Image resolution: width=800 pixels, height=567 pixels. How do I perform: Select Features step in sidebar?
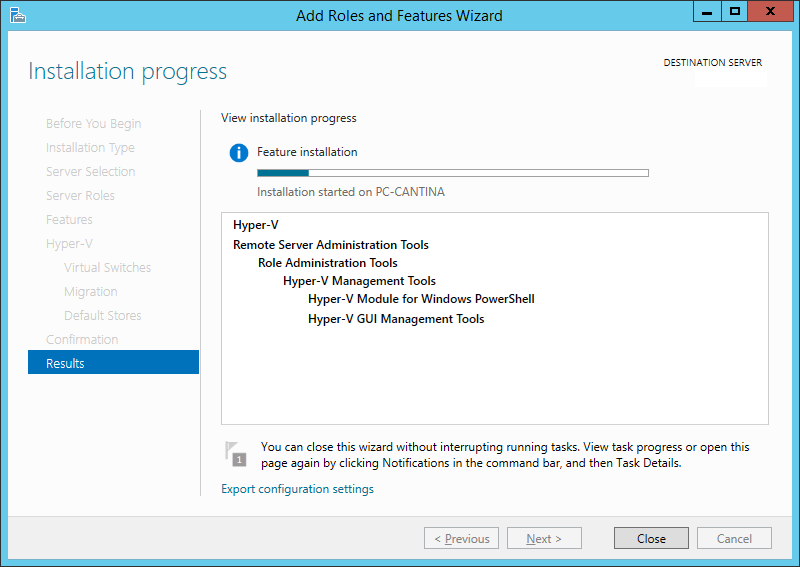coord(69,219)
